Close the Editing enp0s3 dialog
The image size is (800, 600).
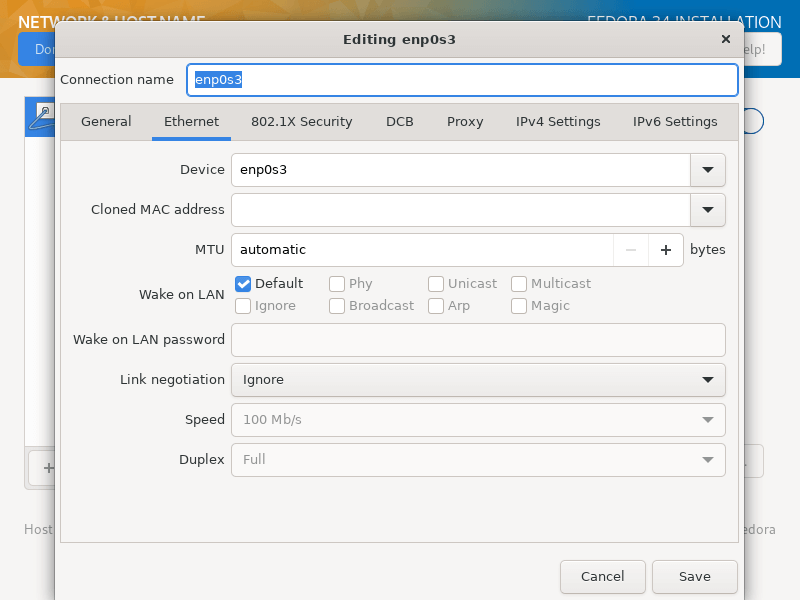coord(726,40)
